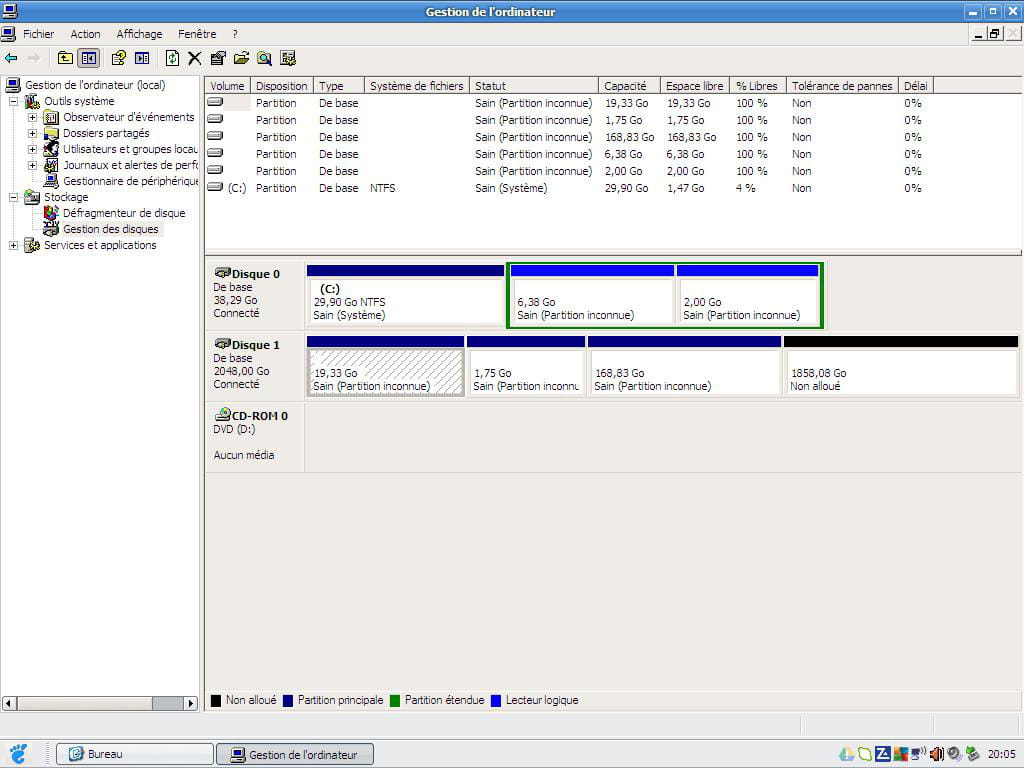Click the Help toolbar icon
1024x768 pixels.
click(118, 58)
